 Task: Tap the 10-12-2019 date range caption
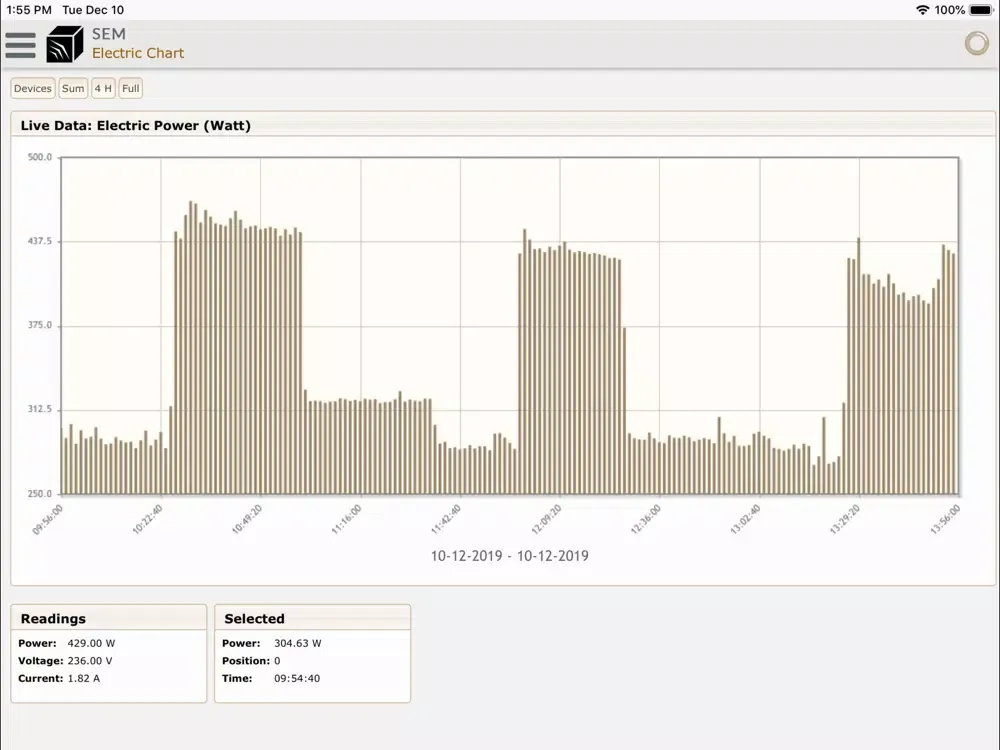click(x=510, y=556)
